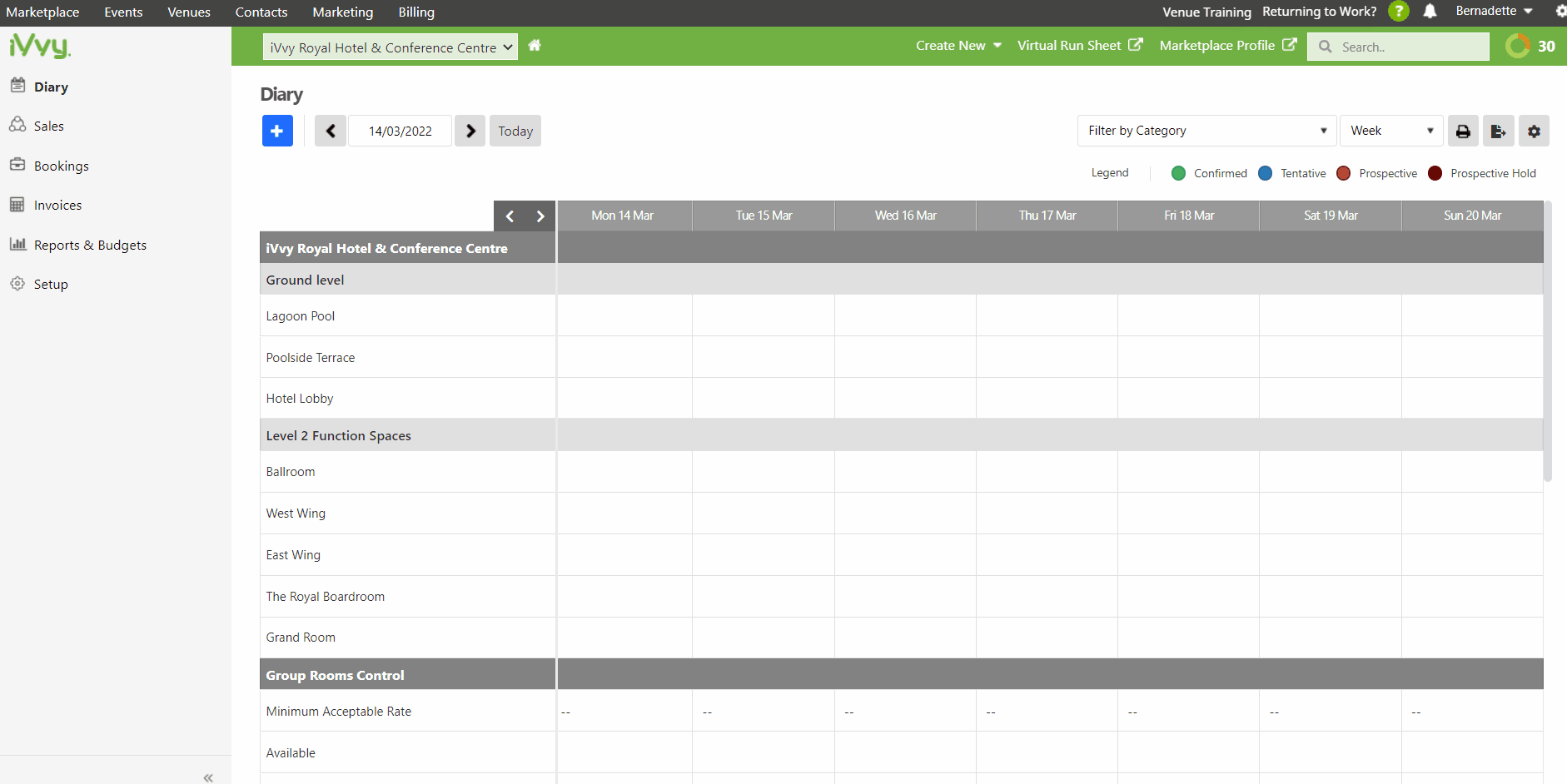Open the home icon next to venue selector
Viewport: 1567px width, 784px height.
535,46
